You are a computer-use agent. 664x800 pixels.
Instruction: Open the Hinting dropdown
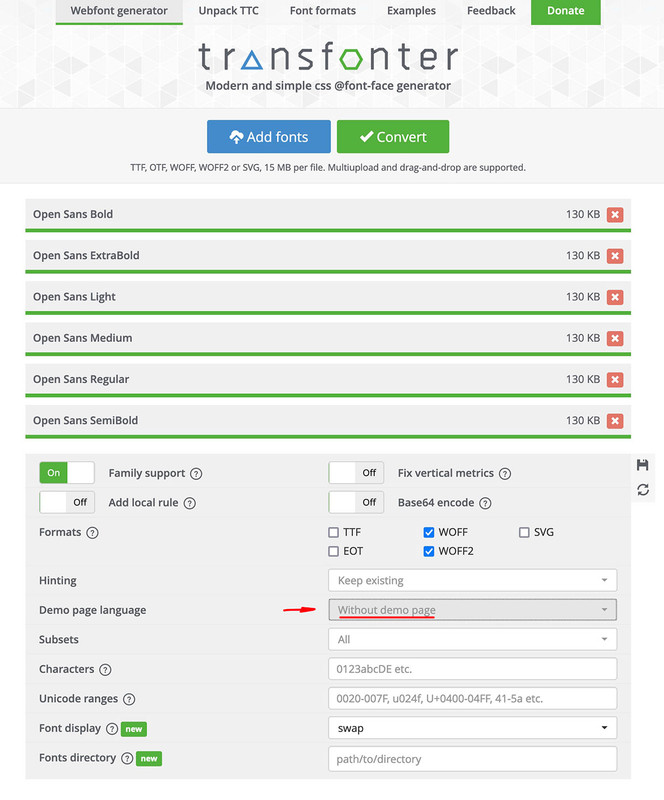coord(473,581)
